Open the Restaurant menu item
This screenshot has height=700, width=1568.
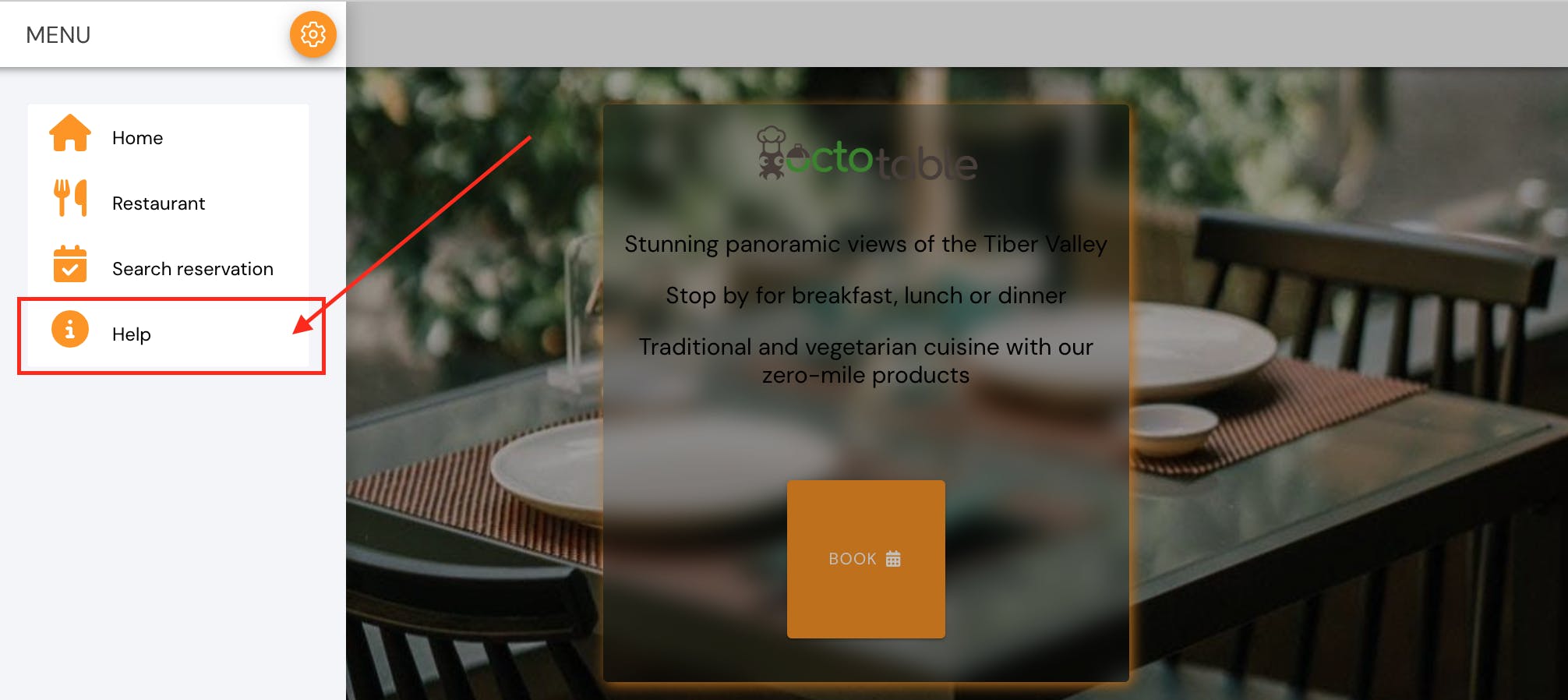(168, 203)
